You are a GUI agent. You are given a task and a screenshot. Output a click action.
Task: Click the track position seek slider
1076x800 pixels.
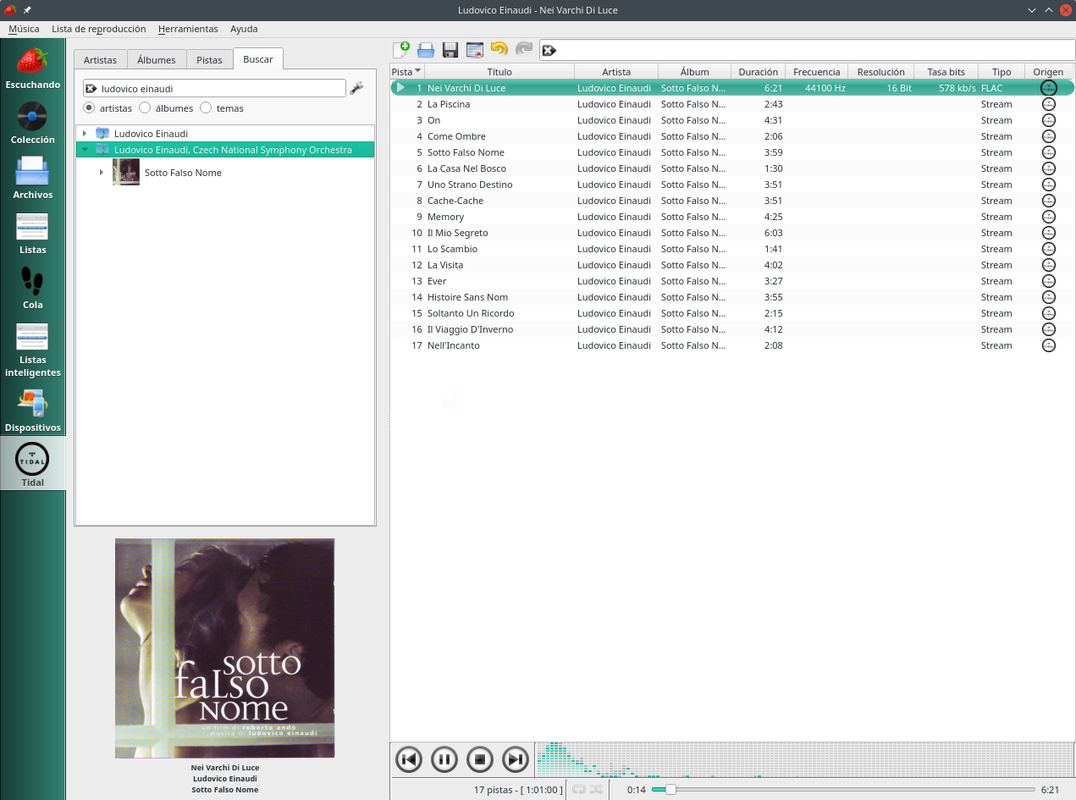(843, 790)
